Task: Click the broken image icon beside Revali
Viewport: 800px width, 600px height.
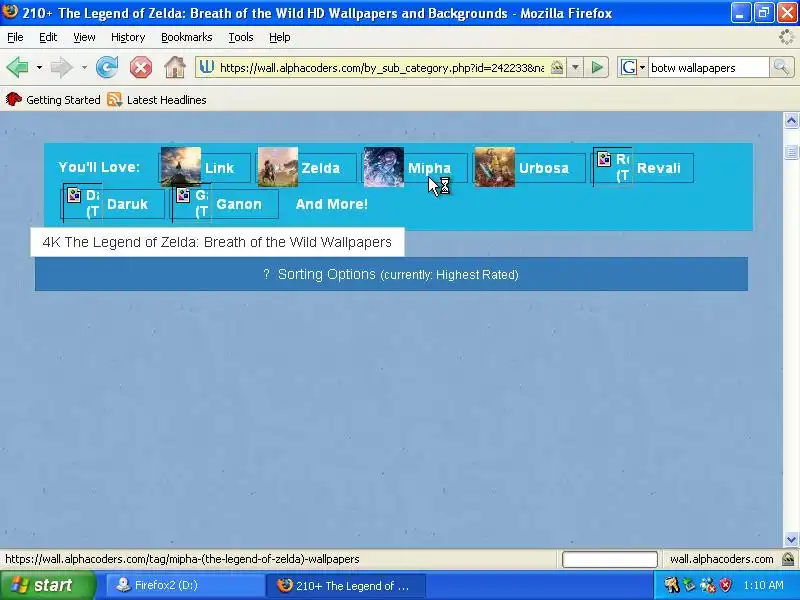Action: (605, 159)
